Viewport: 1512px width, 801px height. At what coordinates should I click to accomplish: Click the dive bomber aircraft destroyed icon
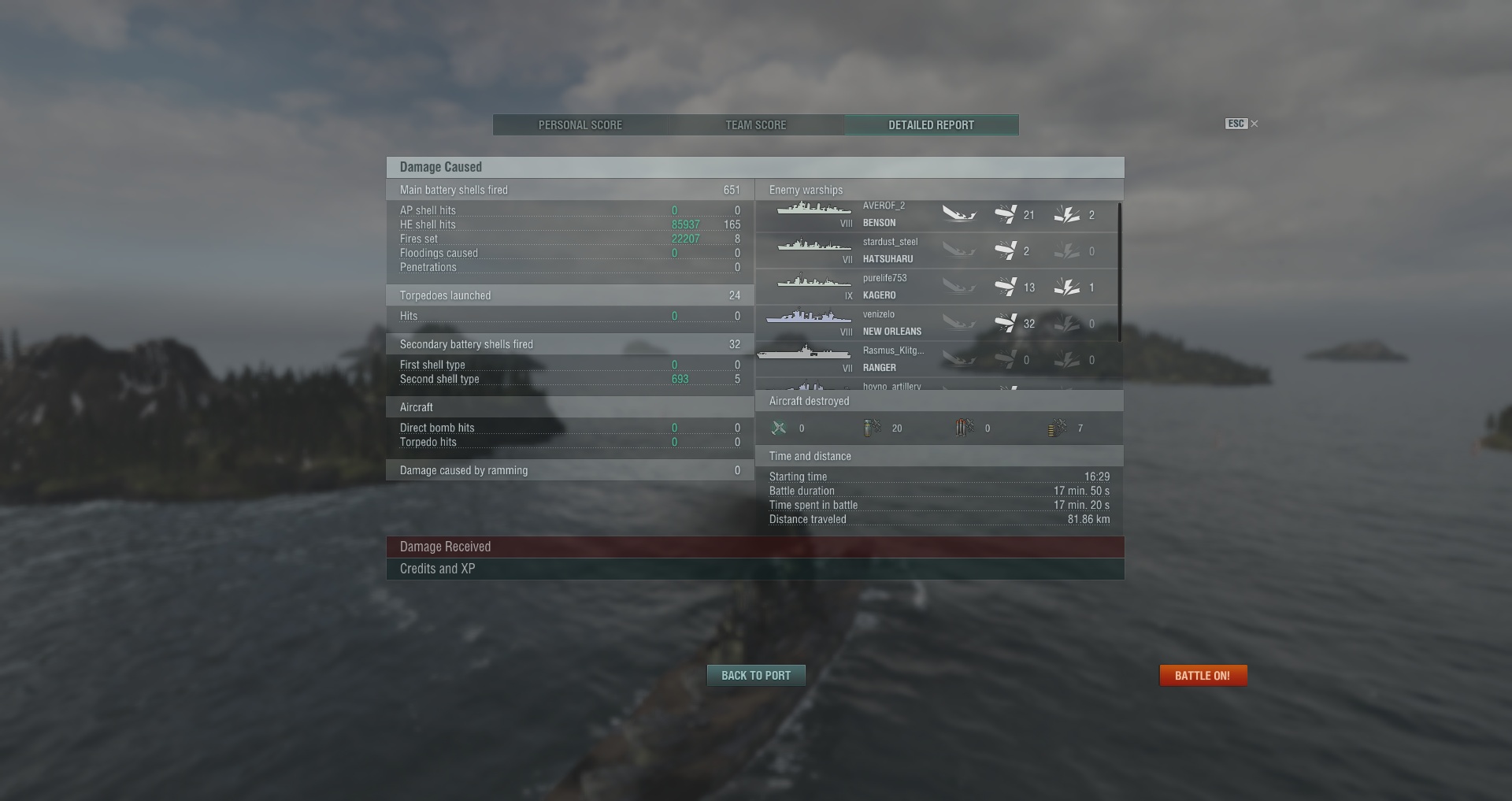pyautogui.click(x=873, y=428)
